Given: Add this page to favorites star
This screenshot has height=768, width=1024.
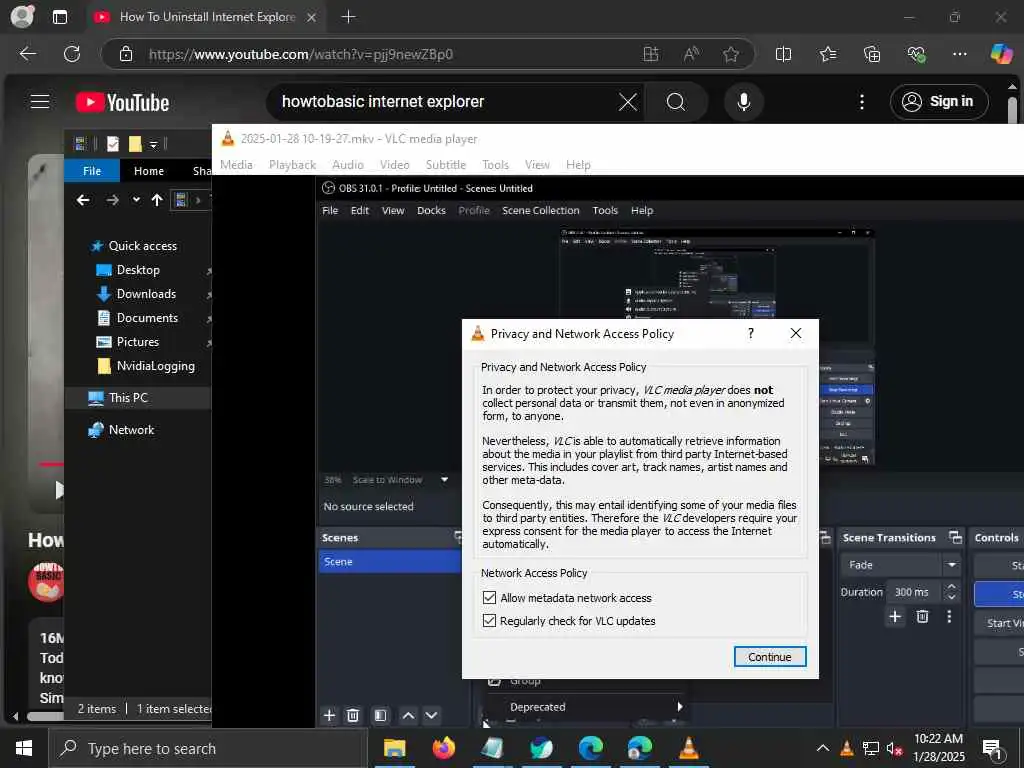Looking at the screenshot, I should click(x=731, y=54).
